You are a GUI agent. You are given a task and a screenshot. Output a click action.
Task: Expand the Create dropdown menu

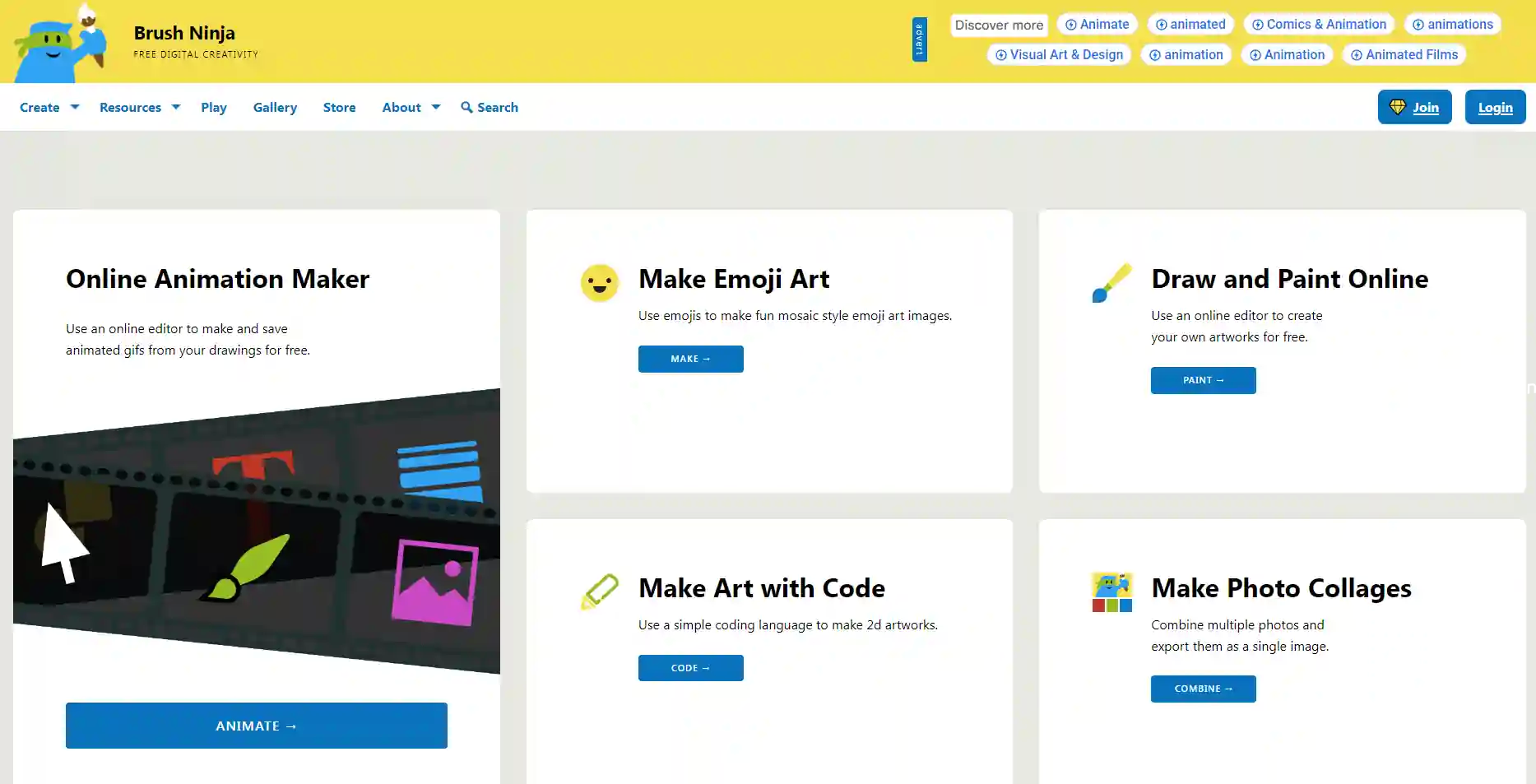point(49,108)
